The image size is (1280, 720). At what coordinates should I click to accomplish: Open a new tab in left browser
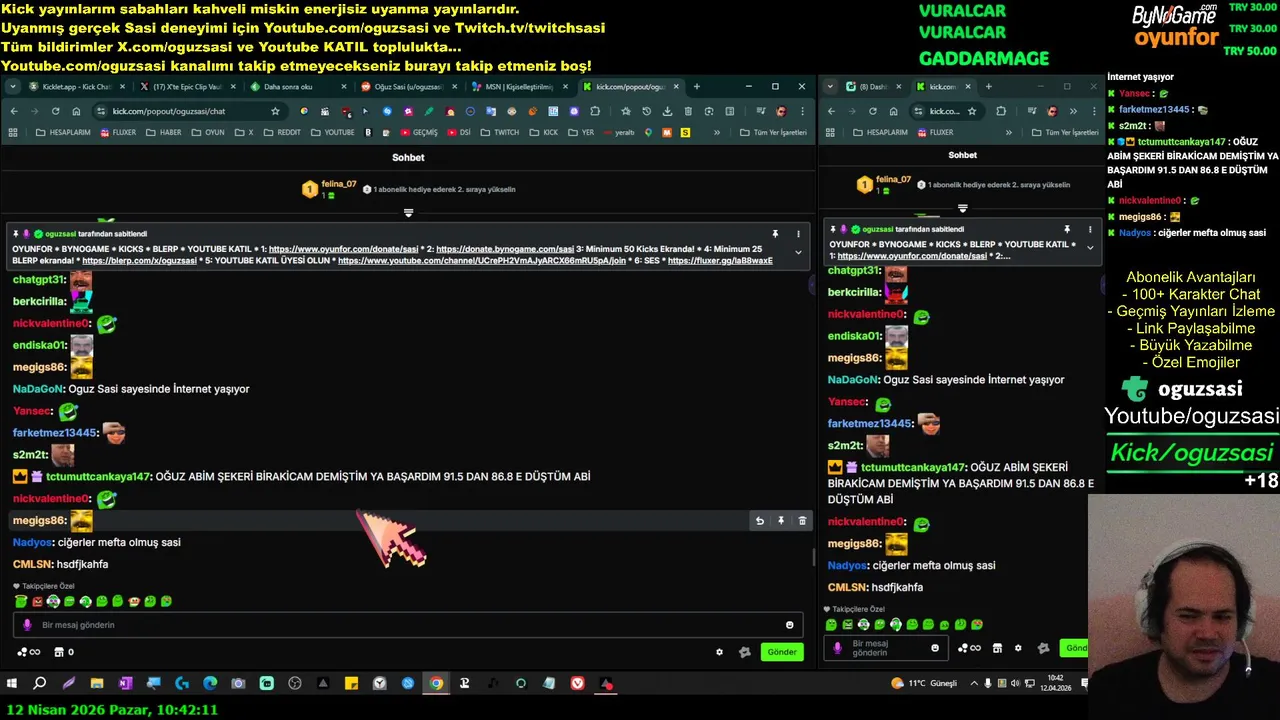[697, 87]
